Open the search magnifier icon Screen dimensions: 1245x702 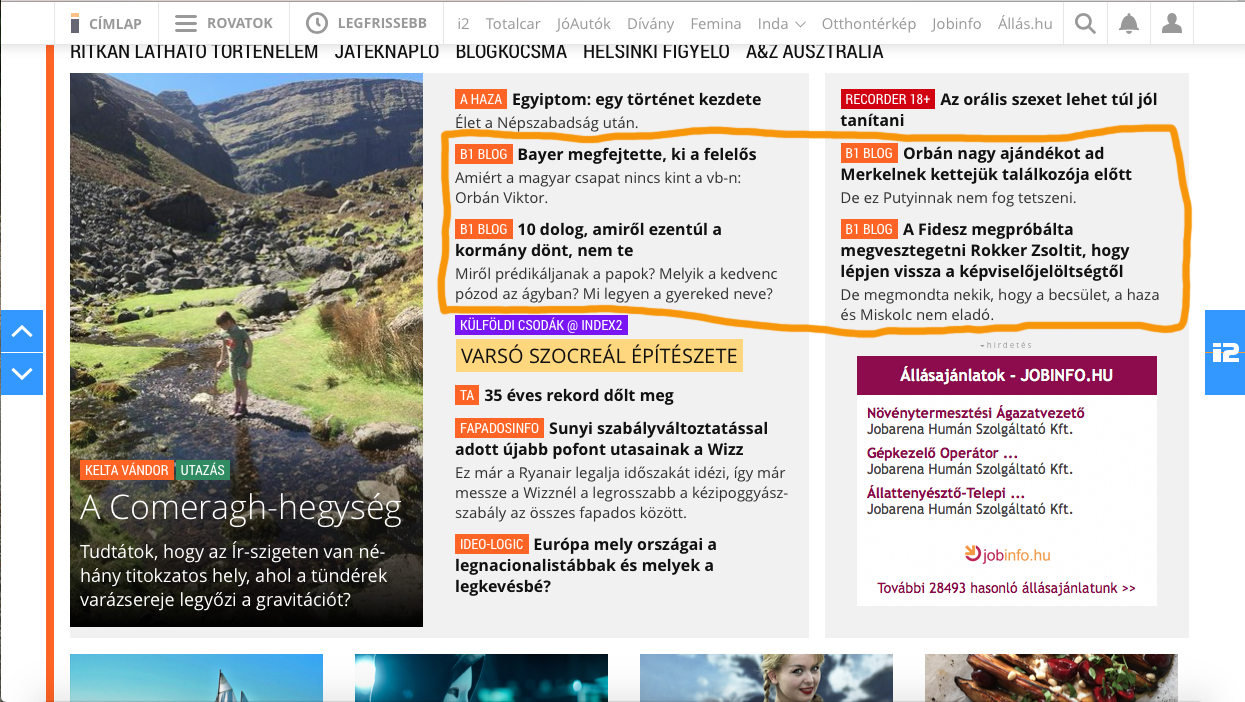tap(1085, 23)
